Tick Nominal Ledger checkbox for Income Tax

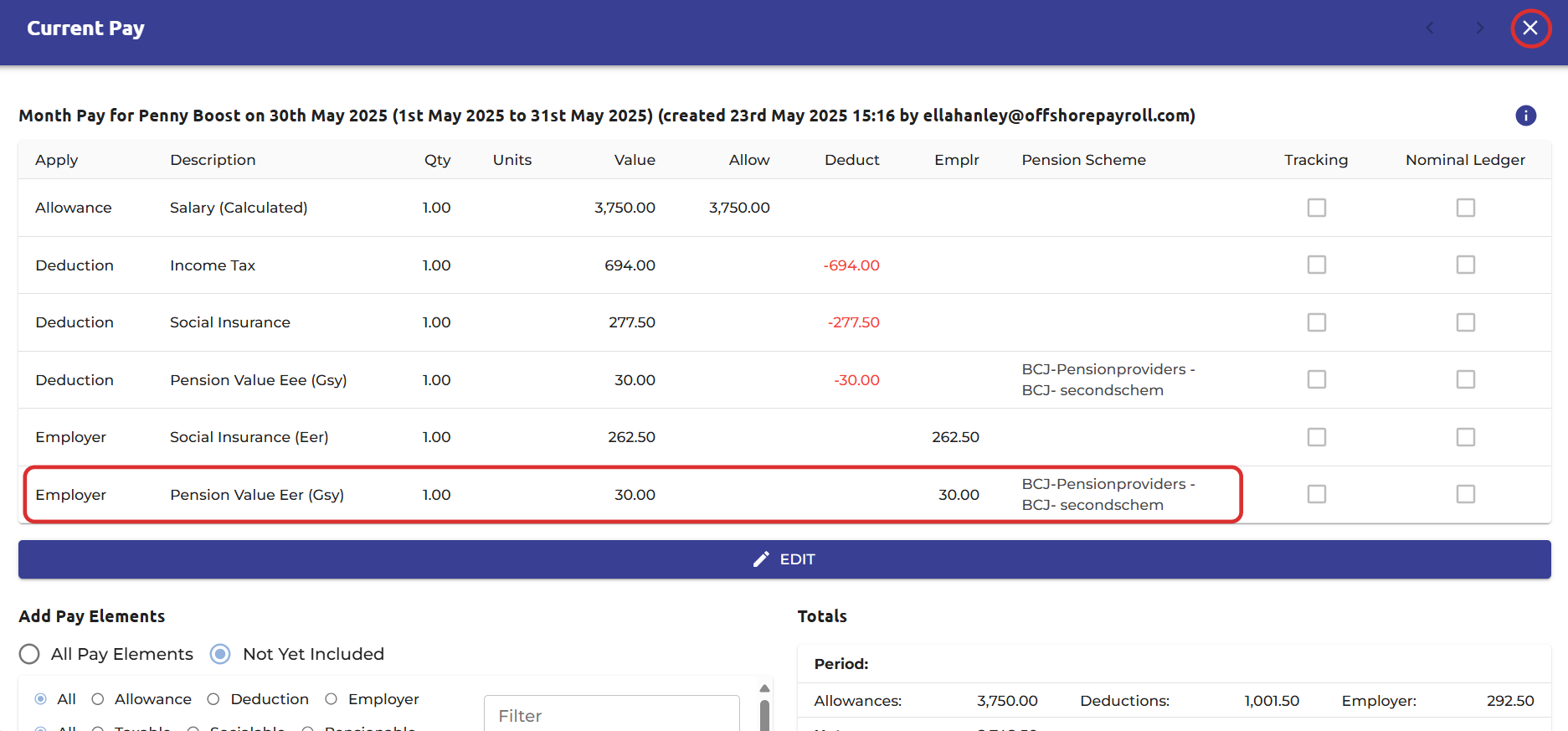[x=1466, y=265]
